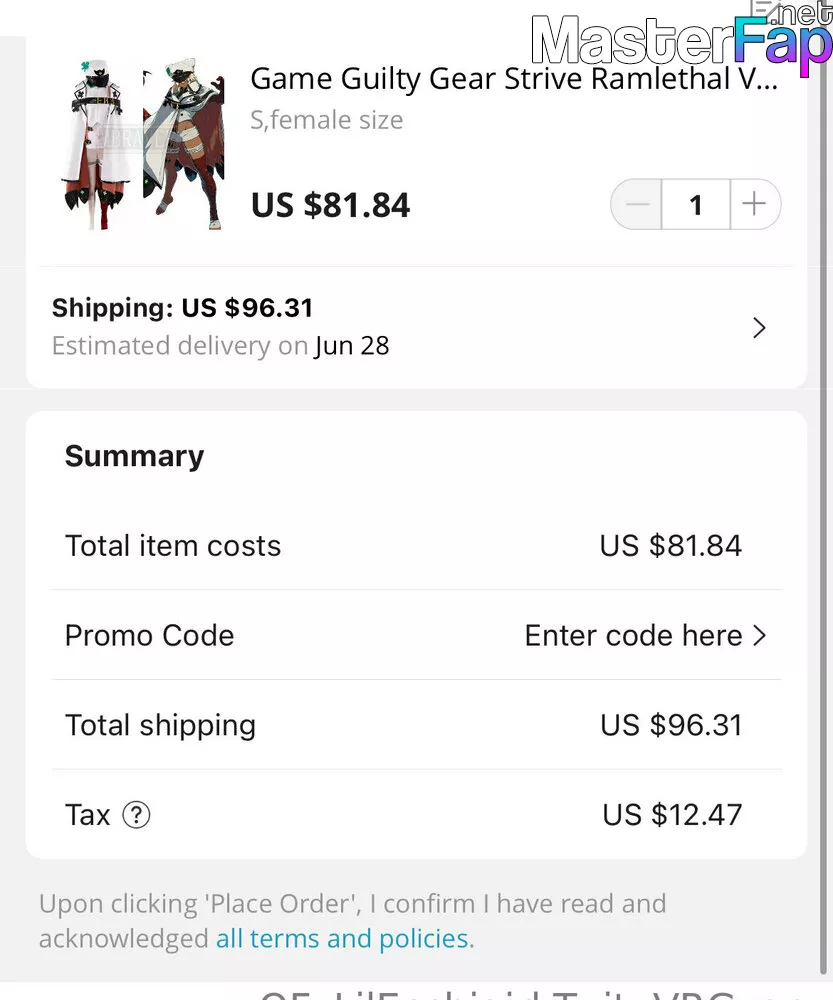Screen dimensions: 833x1000
Task: Click the Ramlethal character art thumbnail
Action: pos(184,143)
